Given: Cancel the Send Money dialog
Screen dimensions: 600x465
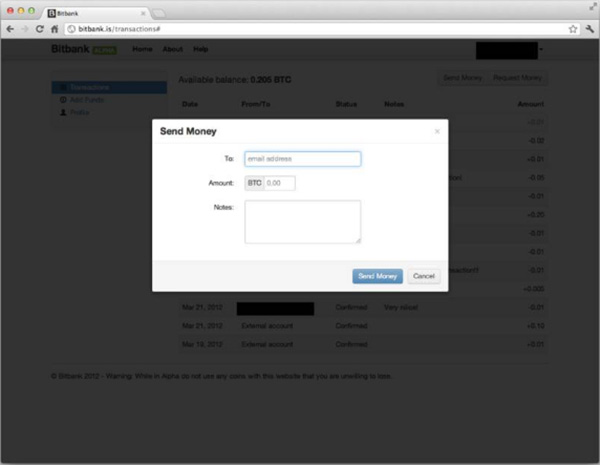Looking at the screenshot, I should click(x=424, y=276).
